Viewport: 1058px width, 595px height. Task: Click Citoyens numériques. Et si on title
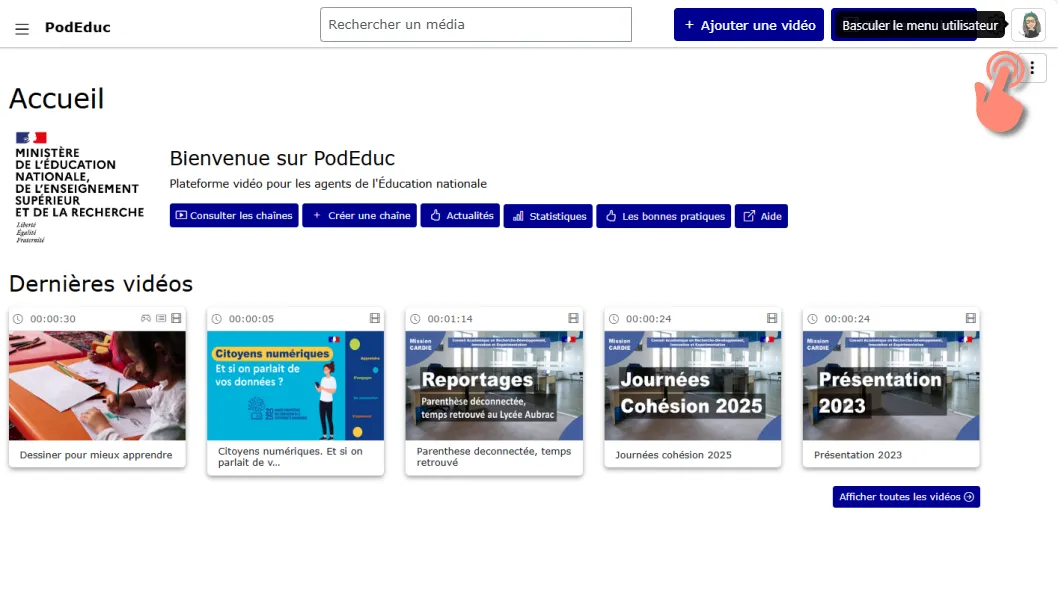point(290,457)
